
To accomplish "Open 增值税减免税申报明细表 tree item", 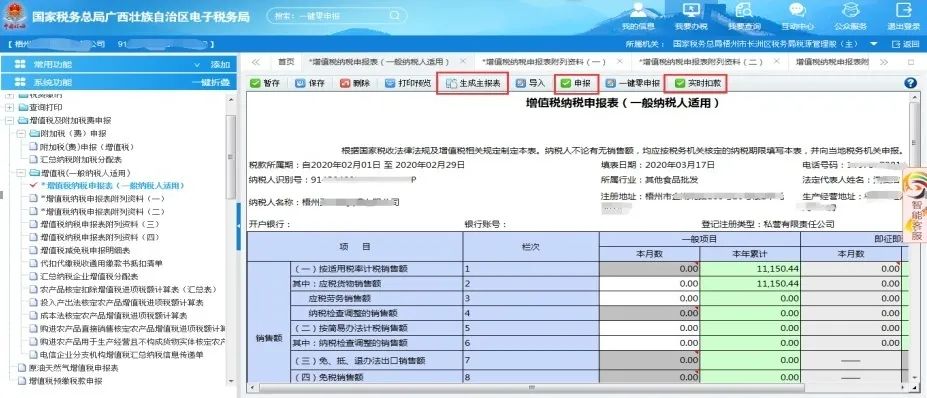I will pyautogui.click(x=85, y=250).
